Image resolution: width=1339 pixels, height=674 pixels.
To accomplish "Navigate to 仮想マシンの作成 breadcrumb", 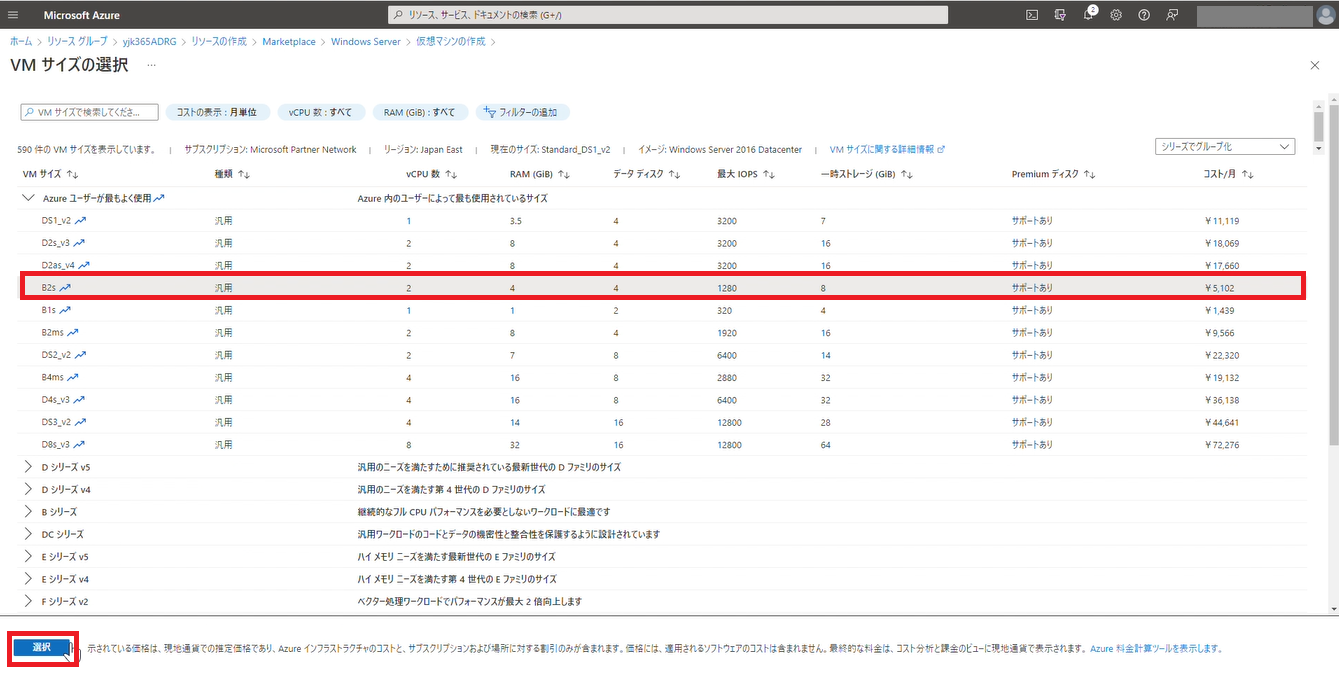I will pyautogui.click(x=450, y=42).
